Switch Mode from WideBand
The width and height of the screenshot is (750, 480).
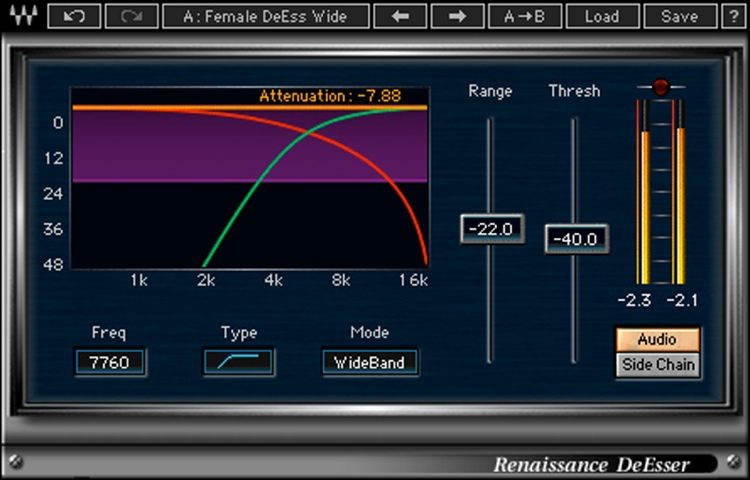coord(370,362)
